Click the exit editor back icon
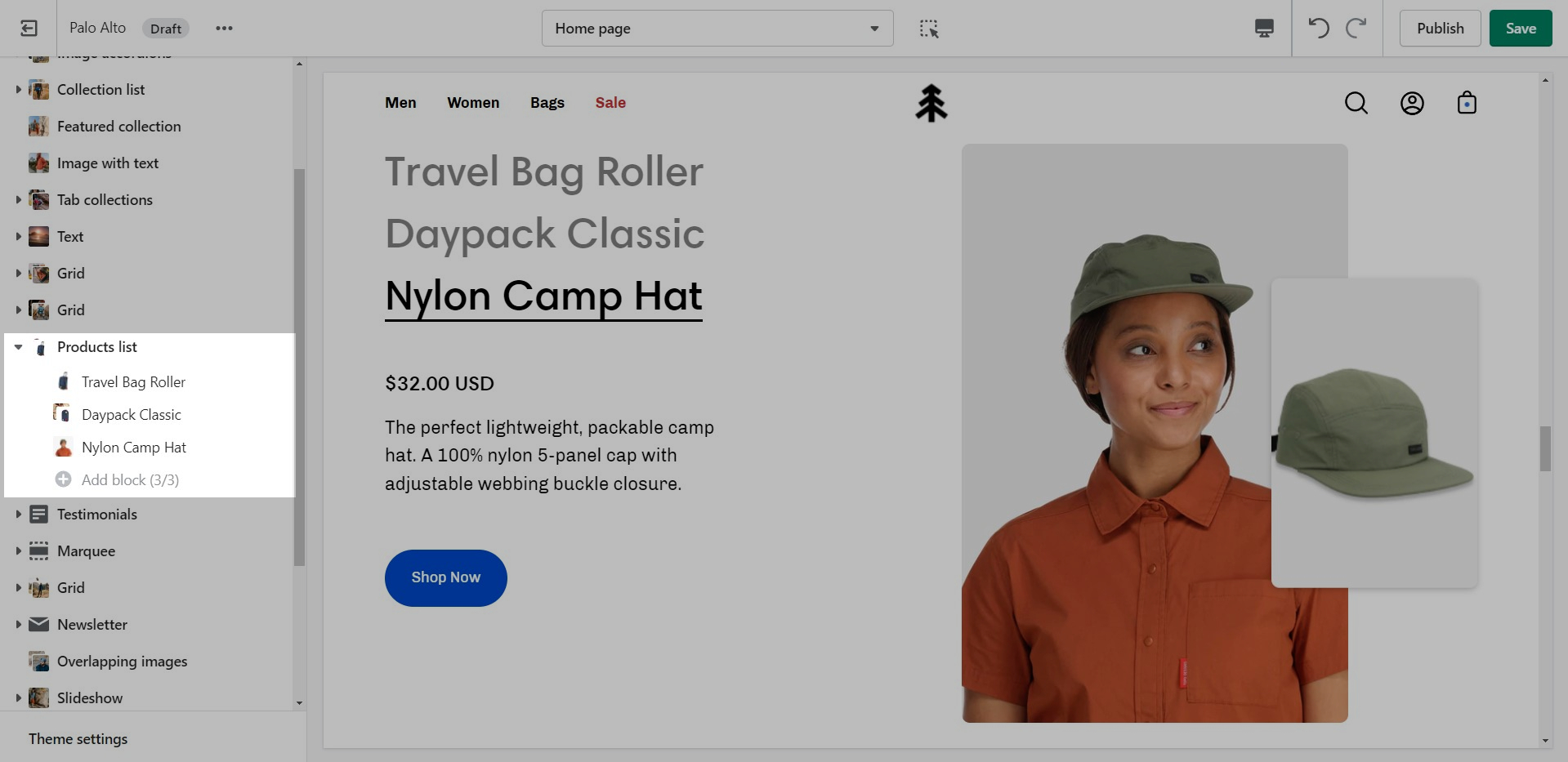 [29, 29]
